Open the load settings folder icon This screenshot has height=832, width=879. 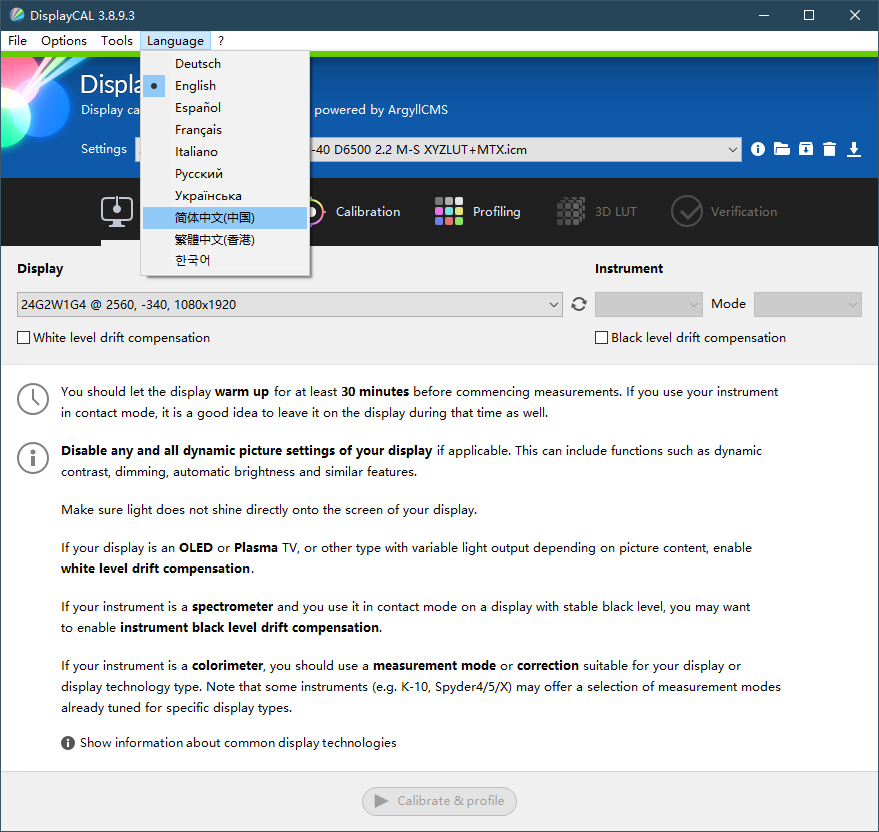tap(781, 149)
